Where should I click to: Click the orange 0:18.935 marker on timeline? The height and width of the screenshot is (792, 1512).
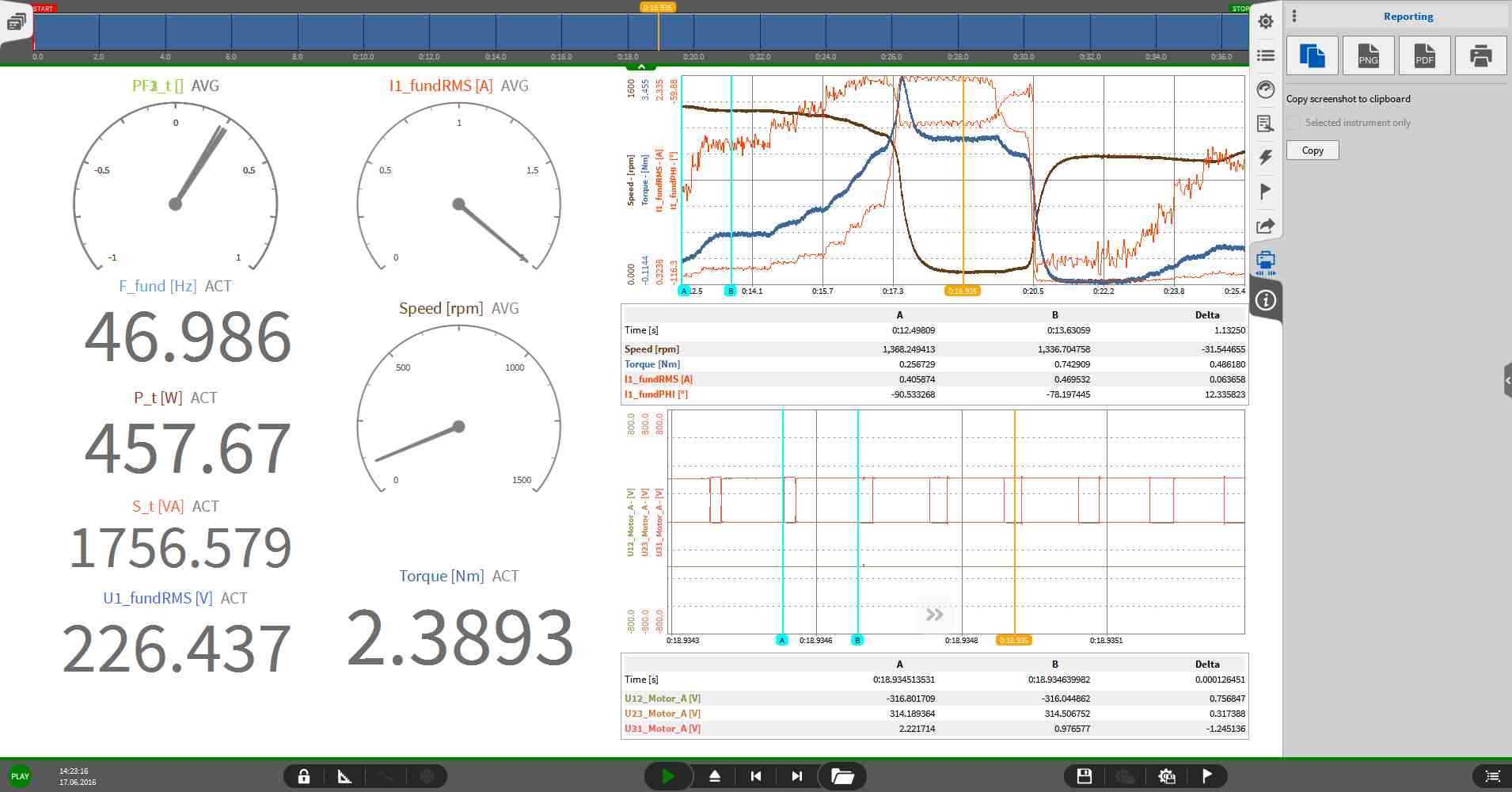(x=658, y=8)
